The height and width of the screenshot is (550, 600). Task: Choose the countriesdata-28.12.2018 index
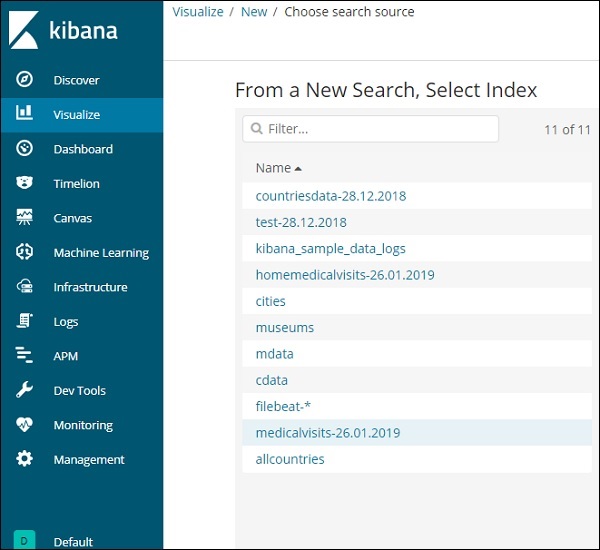(x=330, y=196)
